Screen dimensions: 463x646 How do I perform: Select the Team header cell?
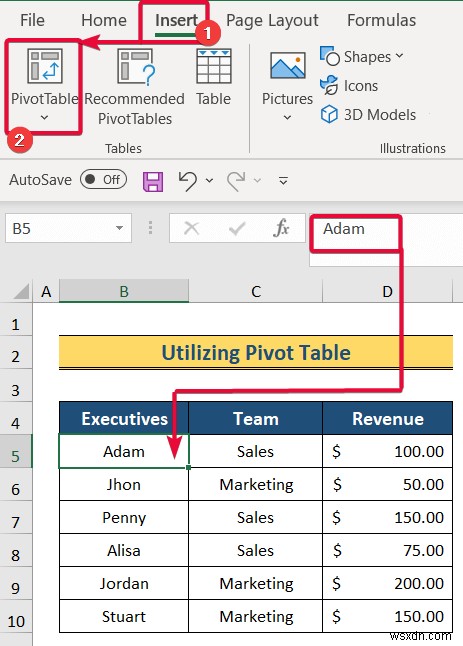tap(256, 418)
